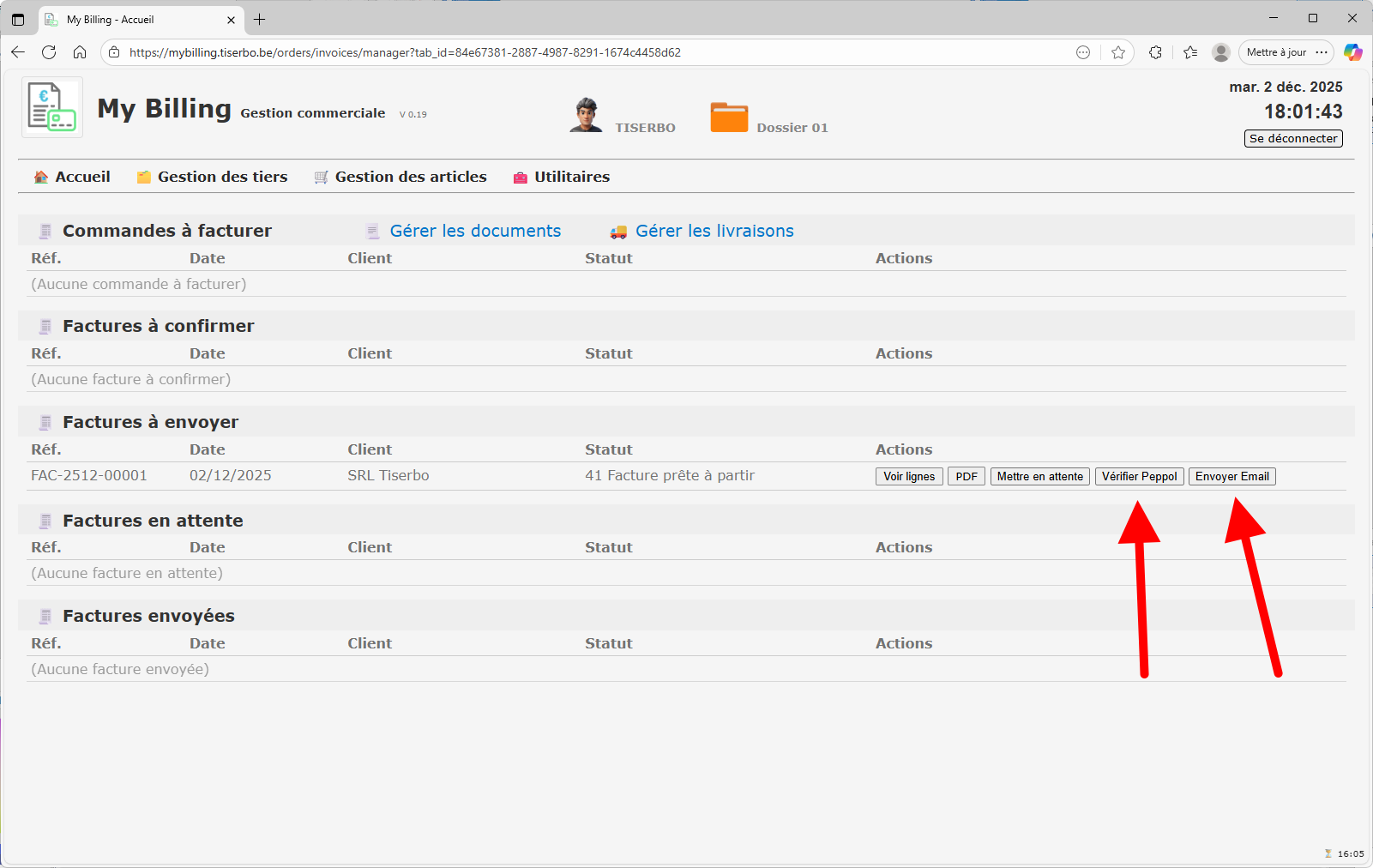Click the TISERBO user avatar icon

pos(586,115)
